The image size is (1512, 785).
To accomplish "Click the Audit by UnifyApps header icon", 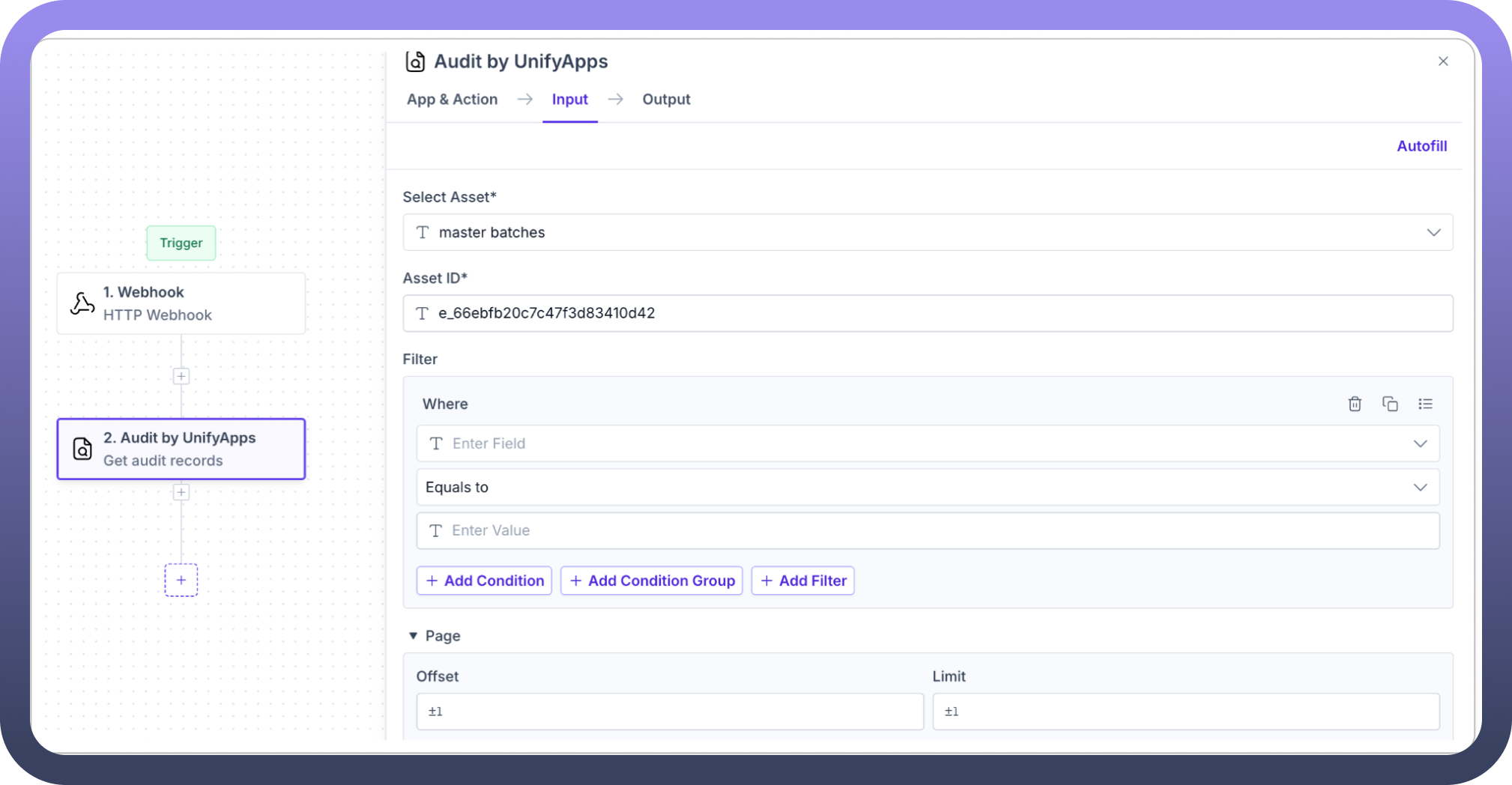I will pos(415,61).
